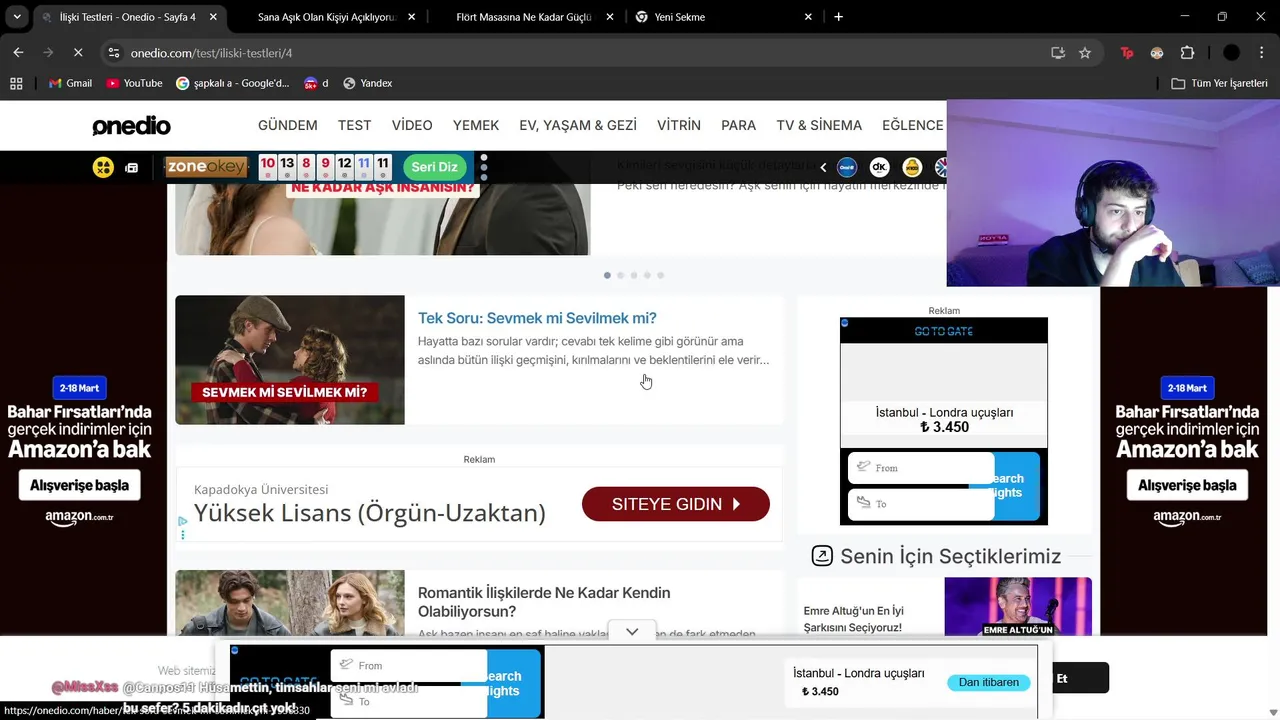Screen dimensions: 1280x720
Task: Open "Tek Soru: Sevmek mi Sevilmek mi?" article
Action: [x=537, y=318]
